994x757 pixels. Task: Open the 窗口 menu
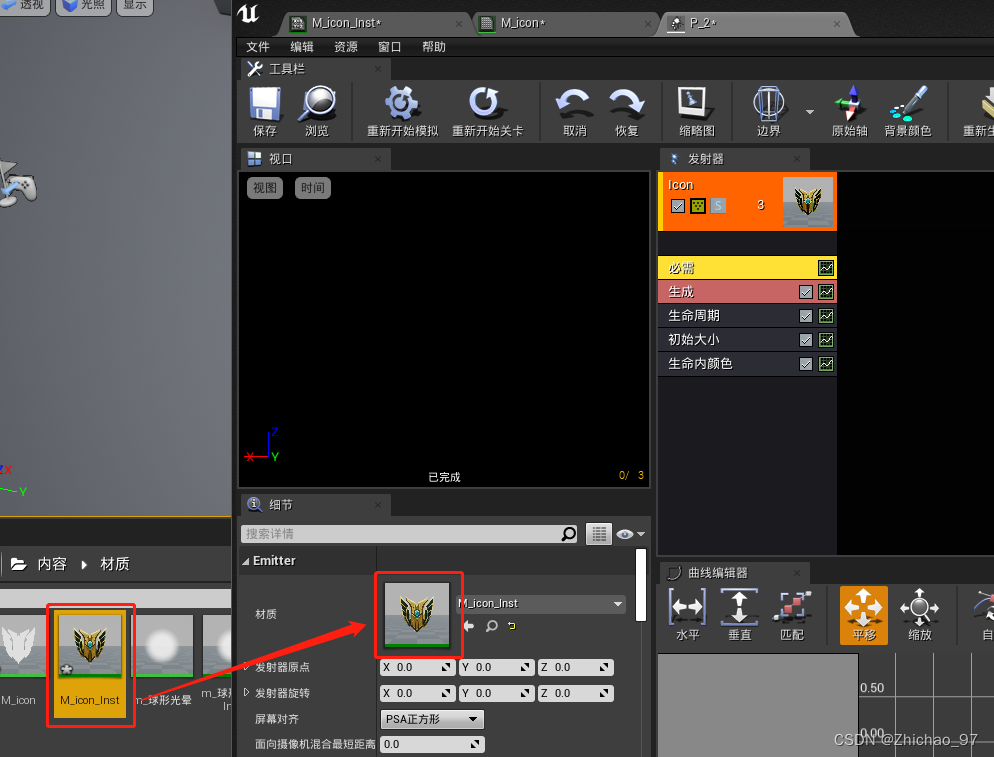[x=390, y=47]
